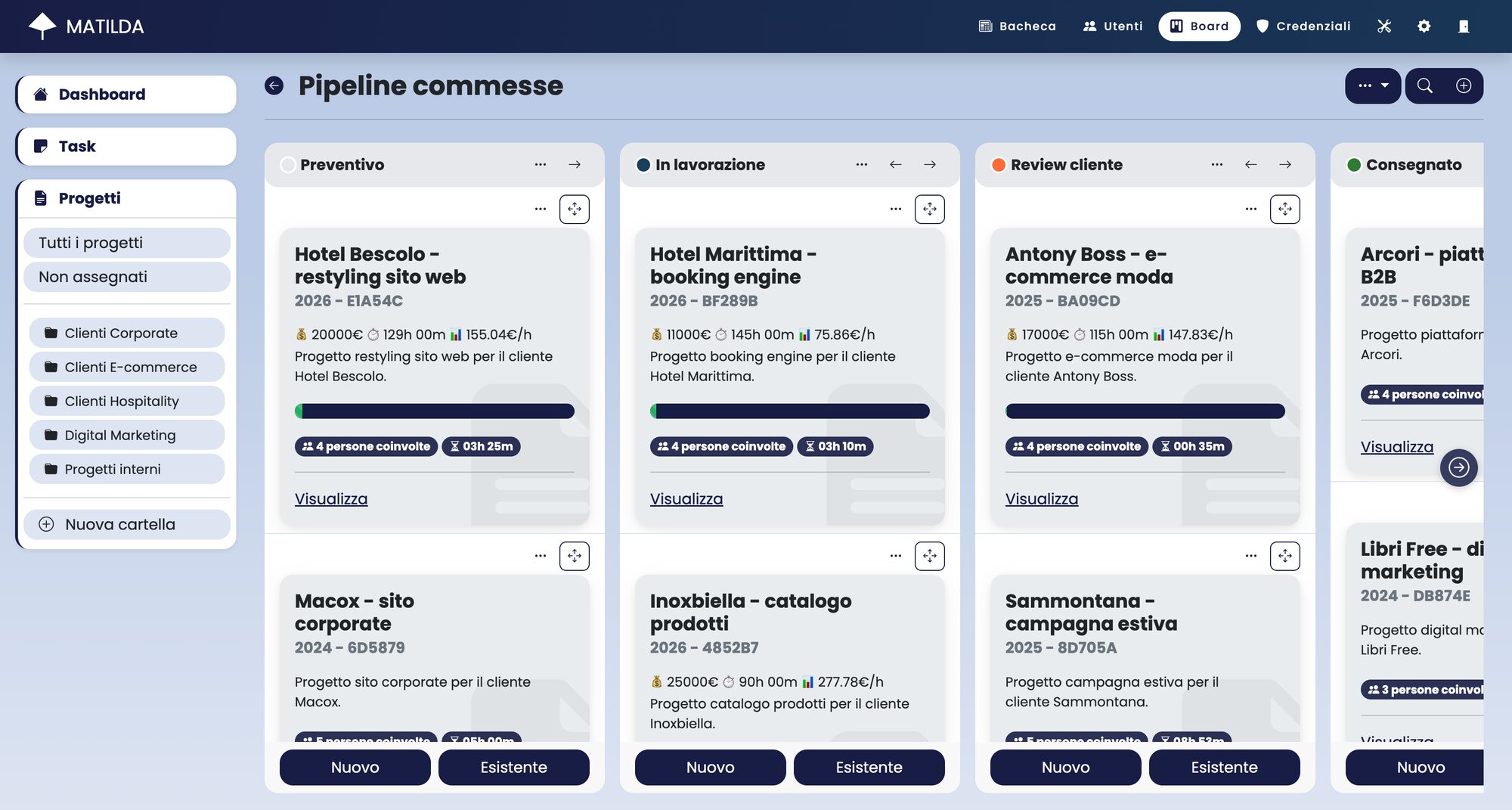Open Preventivo column options menu
1512x810 pixels.
(x=541, y=164)
